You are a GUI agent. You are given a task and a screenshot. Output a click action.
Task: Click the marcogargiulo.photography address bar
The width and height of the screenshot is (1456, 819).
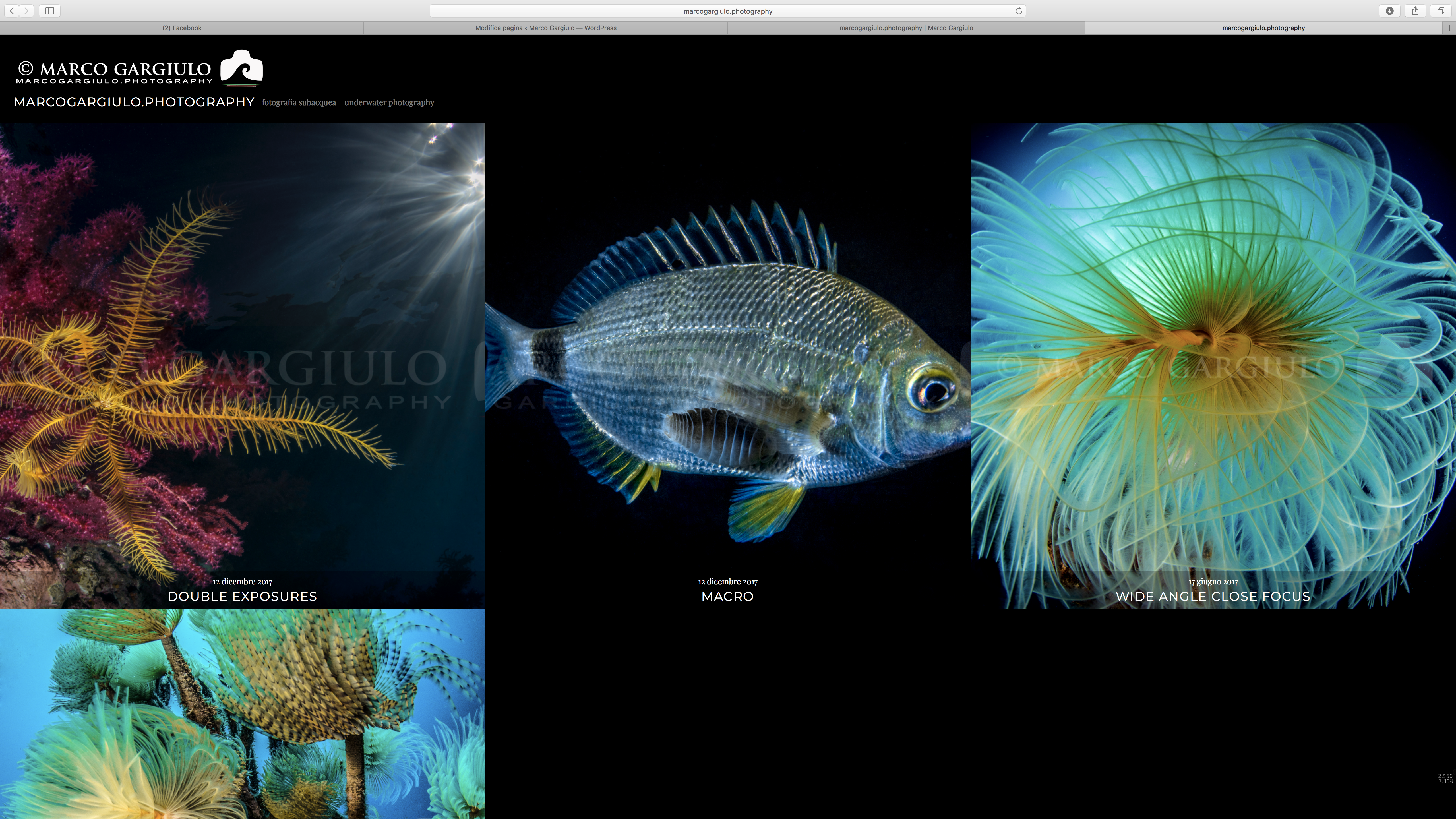[x=727, y=11]
